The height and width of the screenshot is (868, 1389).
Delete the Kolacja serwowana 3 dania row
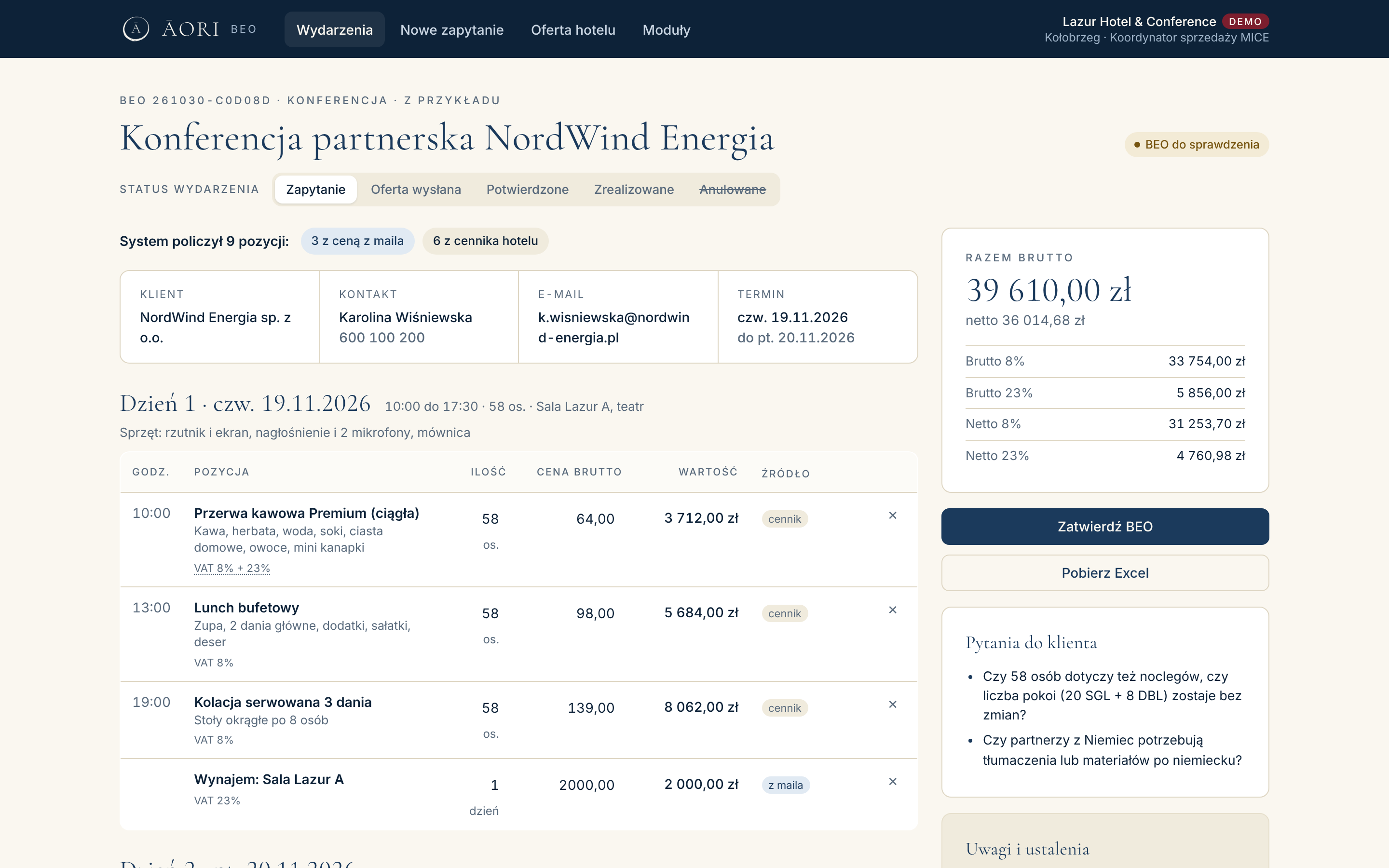tap(893, 705)
